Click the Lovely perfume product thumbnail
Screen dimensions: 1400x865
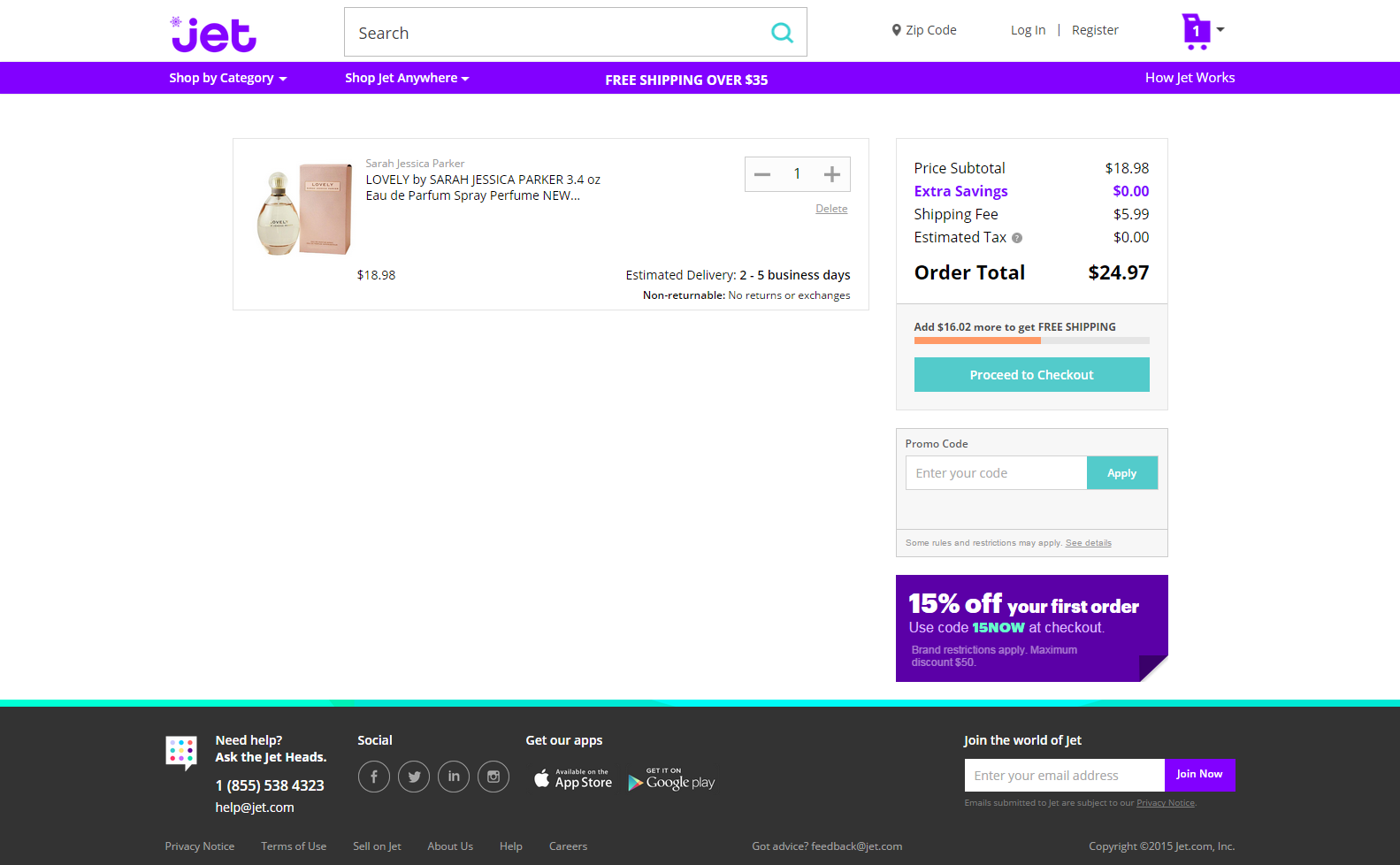304,210
